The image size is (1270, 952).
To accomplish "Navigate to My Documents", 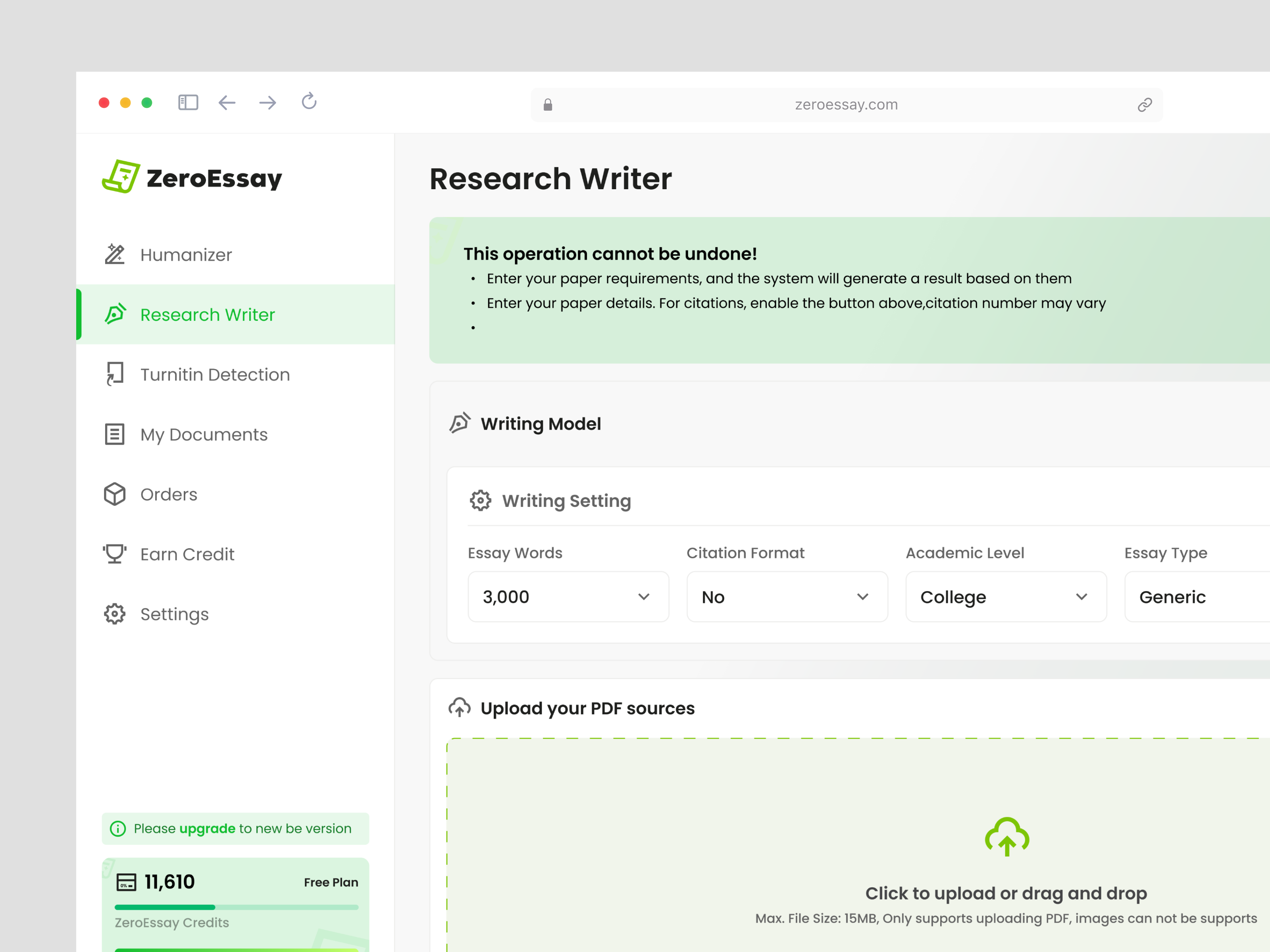I will pos(204,434).
